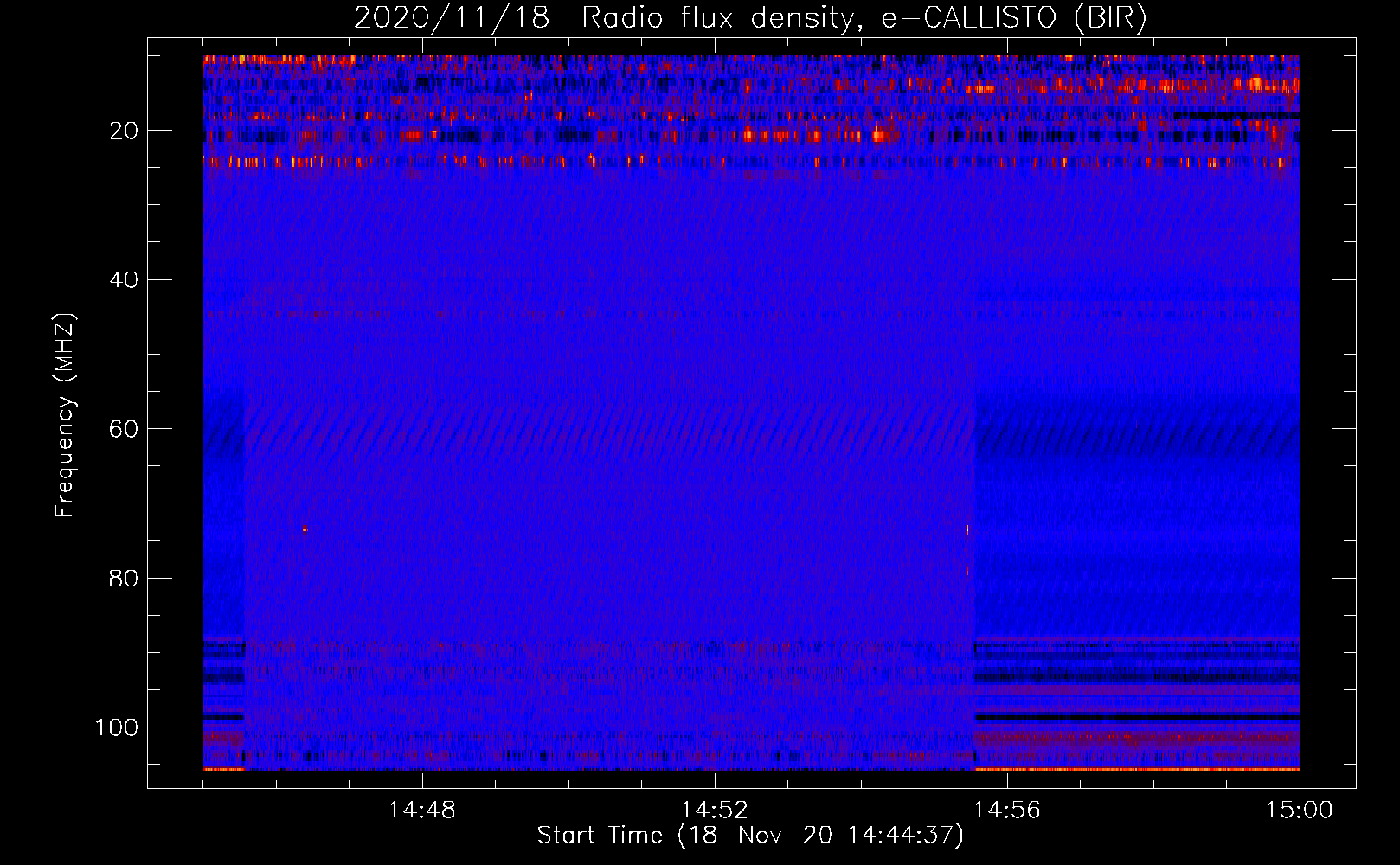Select the 15:00 time tick label

point(1300,811)
